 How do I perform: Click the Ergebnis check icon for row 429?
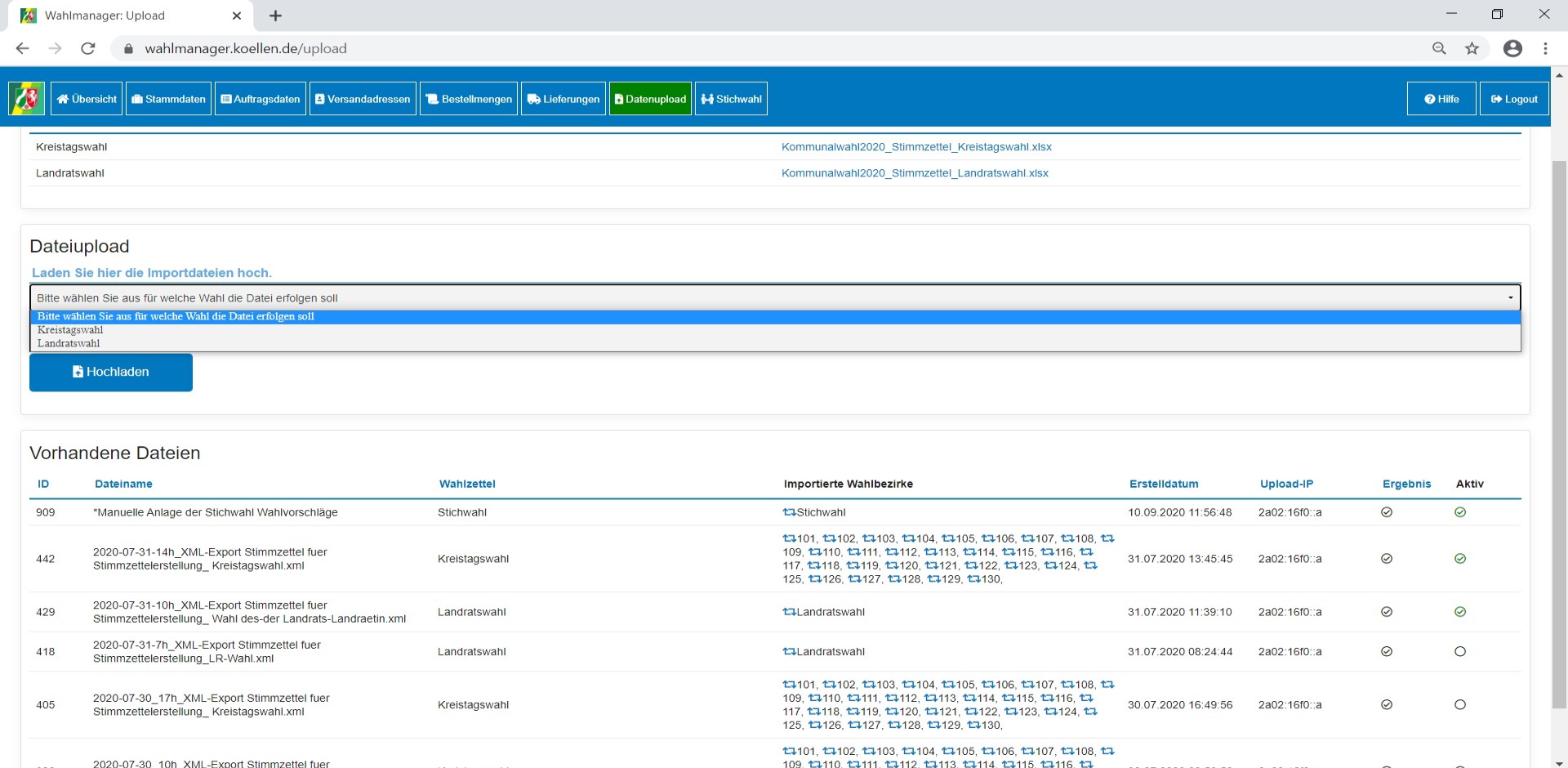pyautogui.click(x=1387, y=612)
